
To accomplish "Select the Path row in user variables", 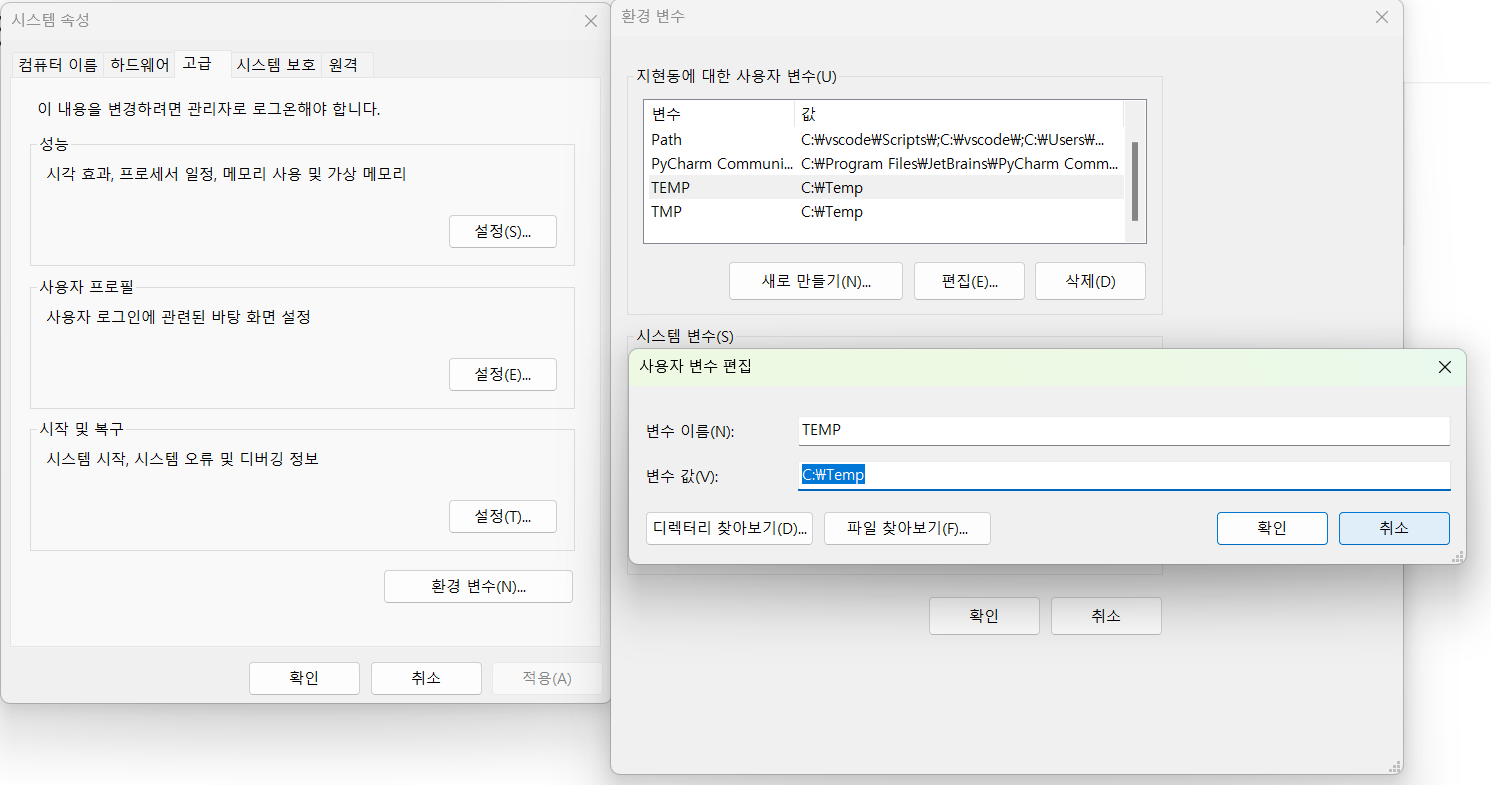I will click(x=884, y=140).
